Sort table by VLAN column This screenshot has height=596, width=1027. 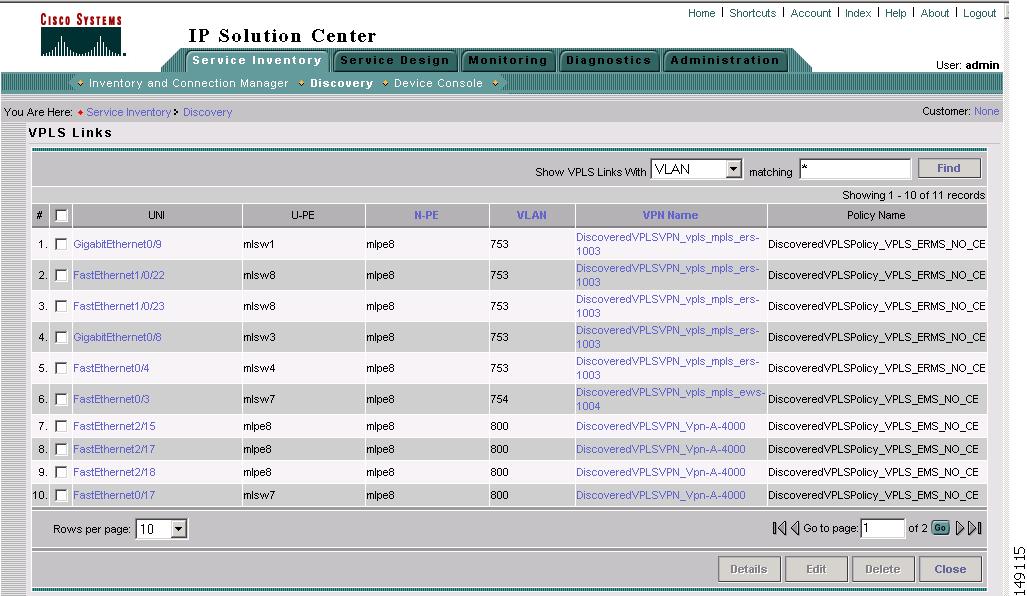(531, 215)
